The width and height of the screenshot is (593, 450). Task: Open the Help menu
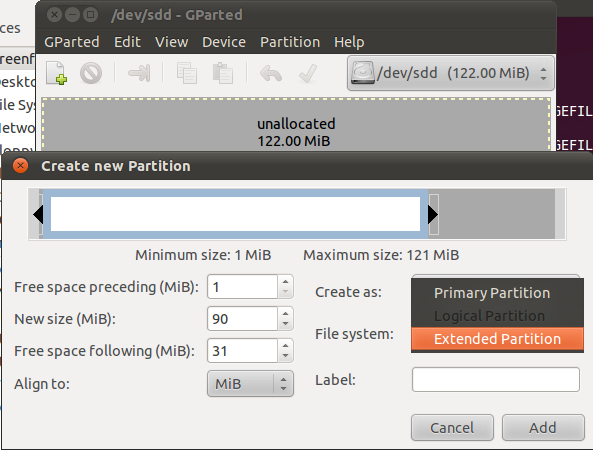pos(349,42)
